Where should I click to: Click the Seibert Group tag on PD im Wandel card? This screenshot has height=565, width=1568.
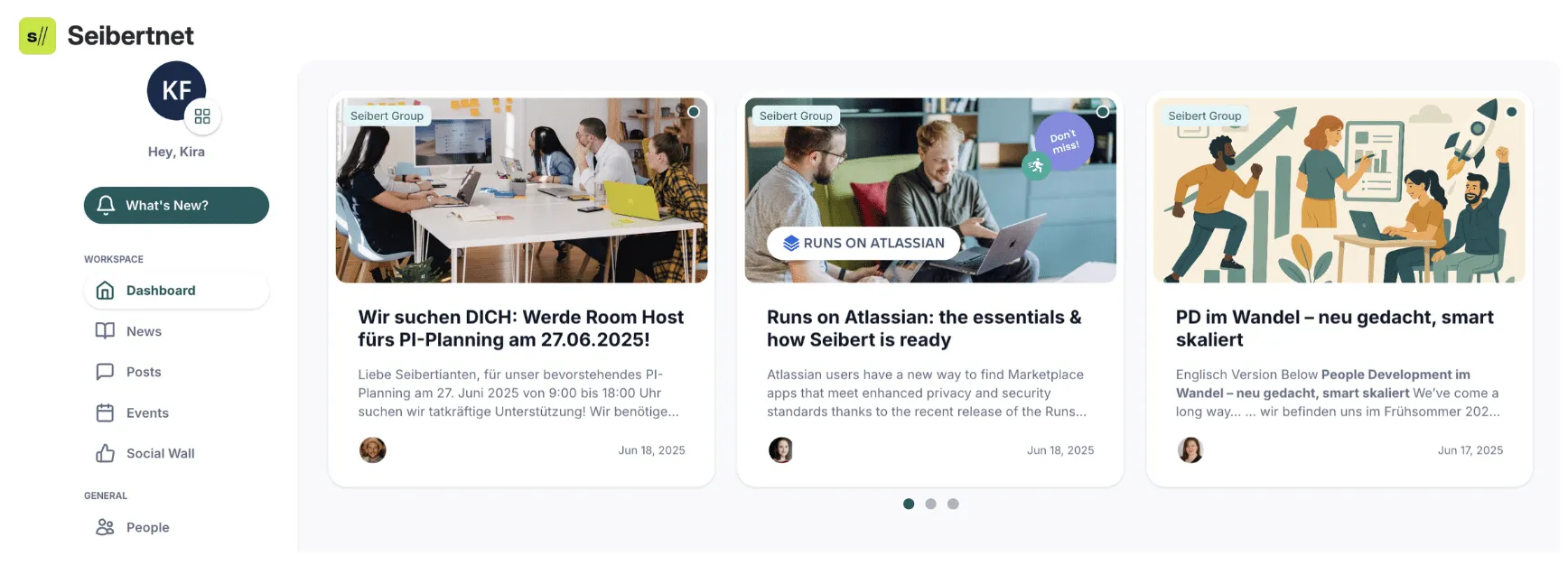coord(1204,116)
